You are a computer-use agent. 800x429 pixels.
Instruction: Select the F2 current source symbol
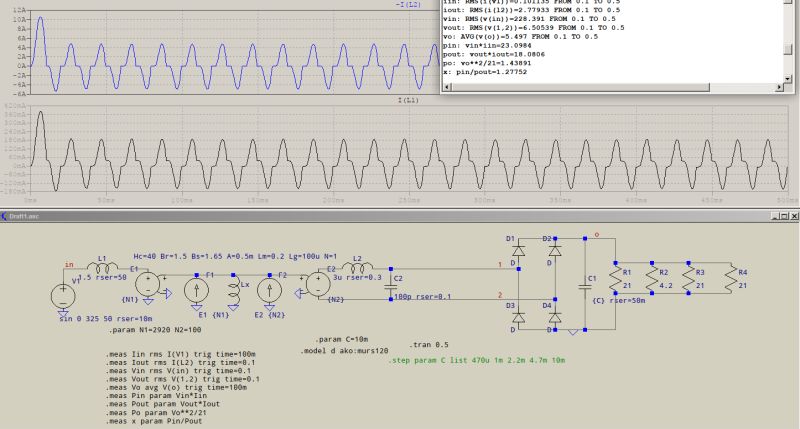269,290
